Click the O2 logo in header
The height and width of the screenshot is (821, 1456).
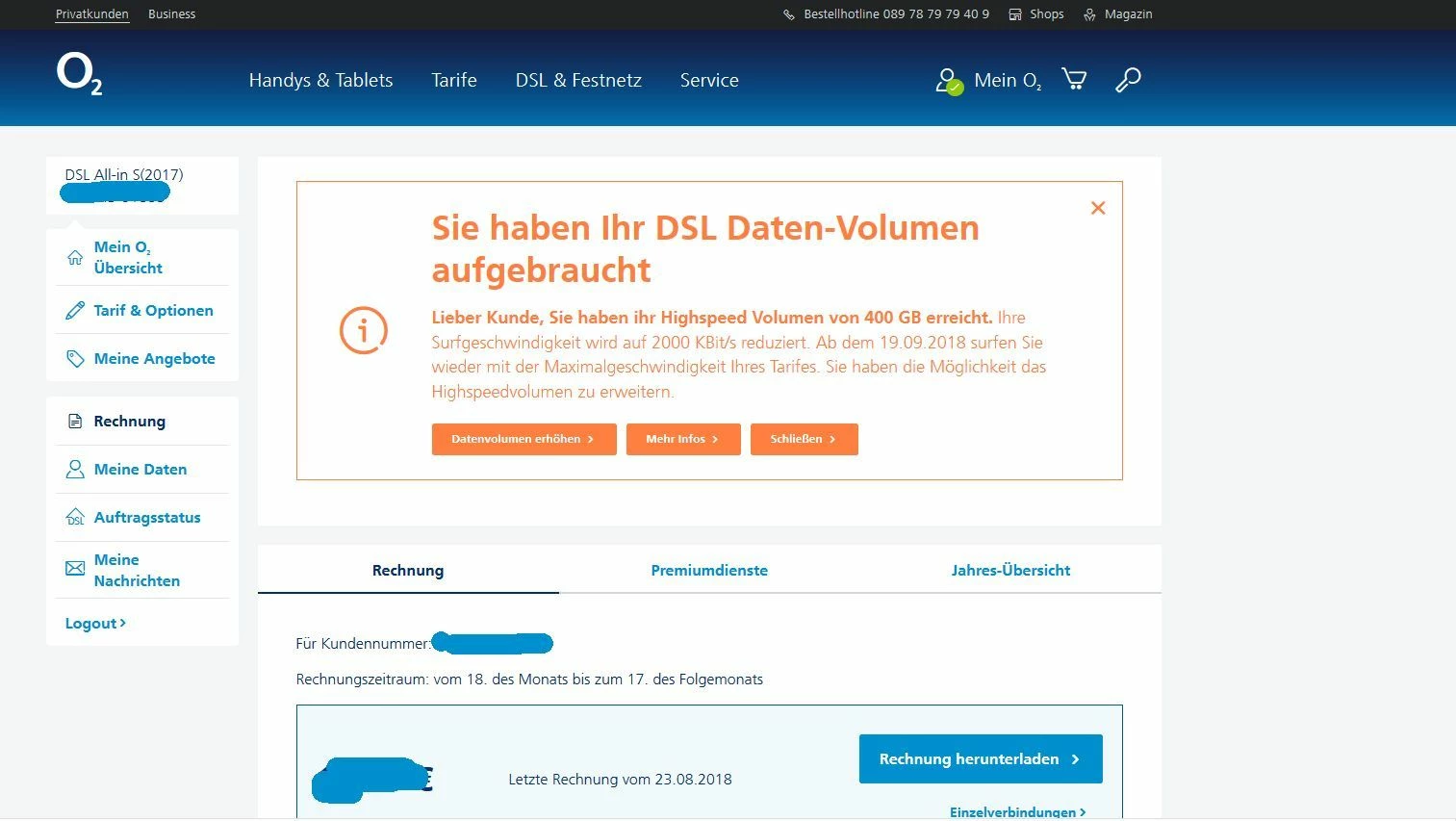point(80,75)
